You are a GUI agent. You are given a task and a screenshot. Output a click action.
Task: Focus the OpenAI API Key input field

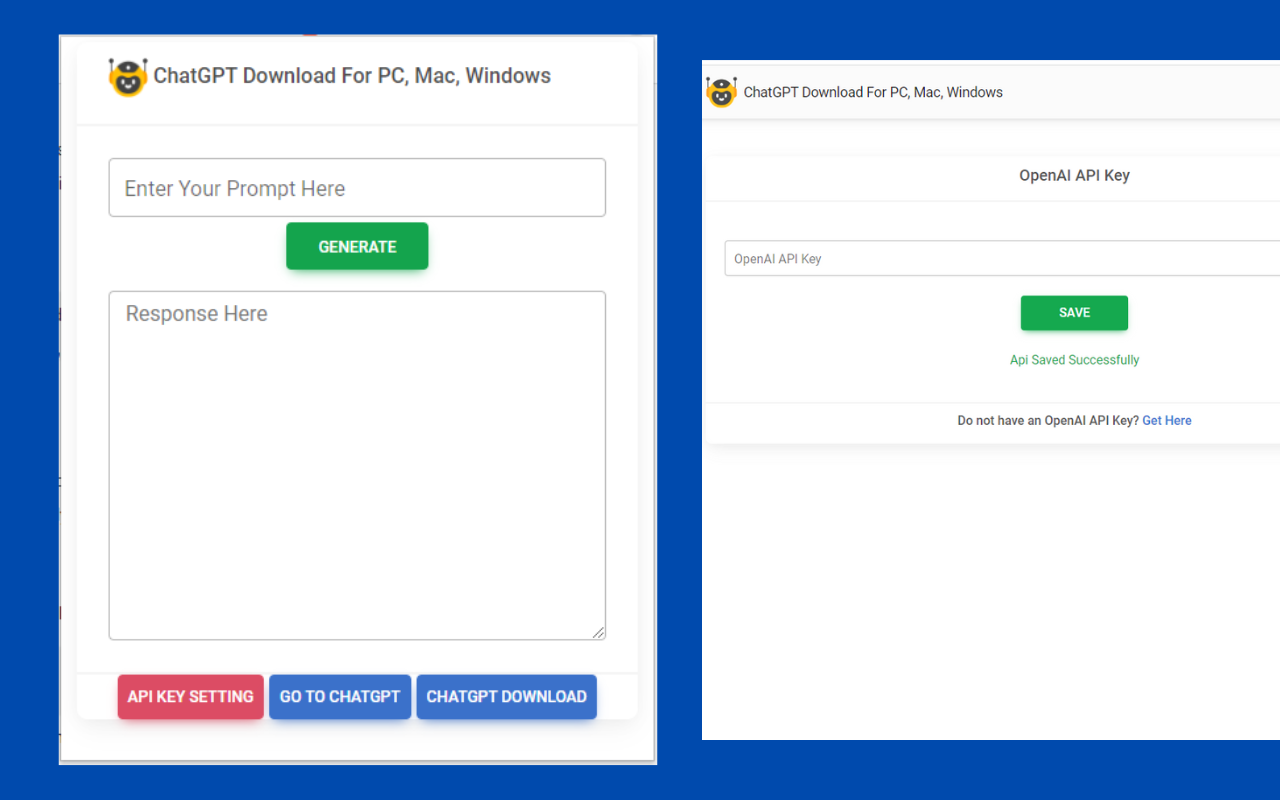(1002, 258)
